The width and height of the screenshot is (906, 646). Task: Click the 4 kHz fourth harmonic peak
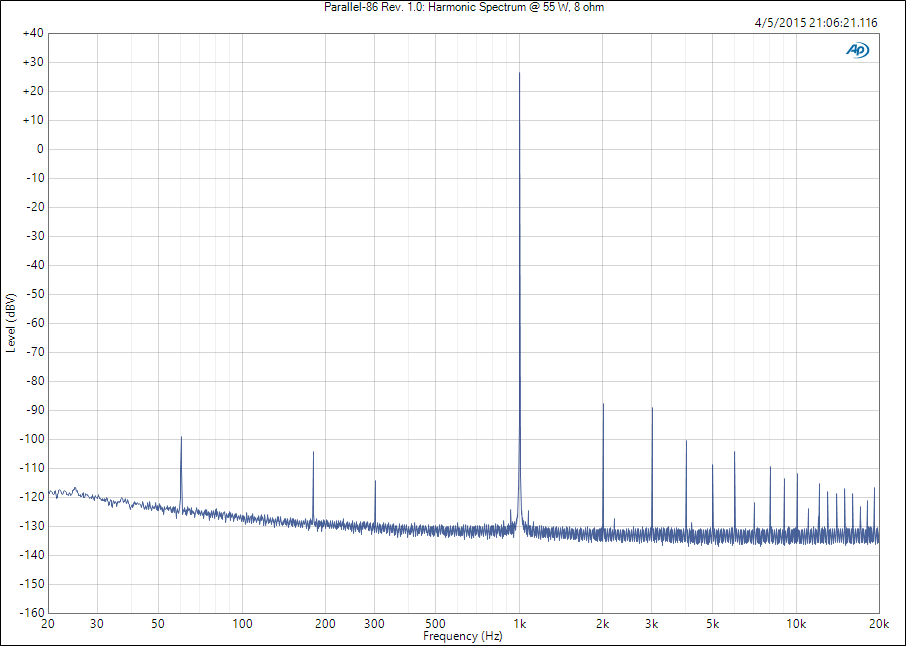point(686,441)
